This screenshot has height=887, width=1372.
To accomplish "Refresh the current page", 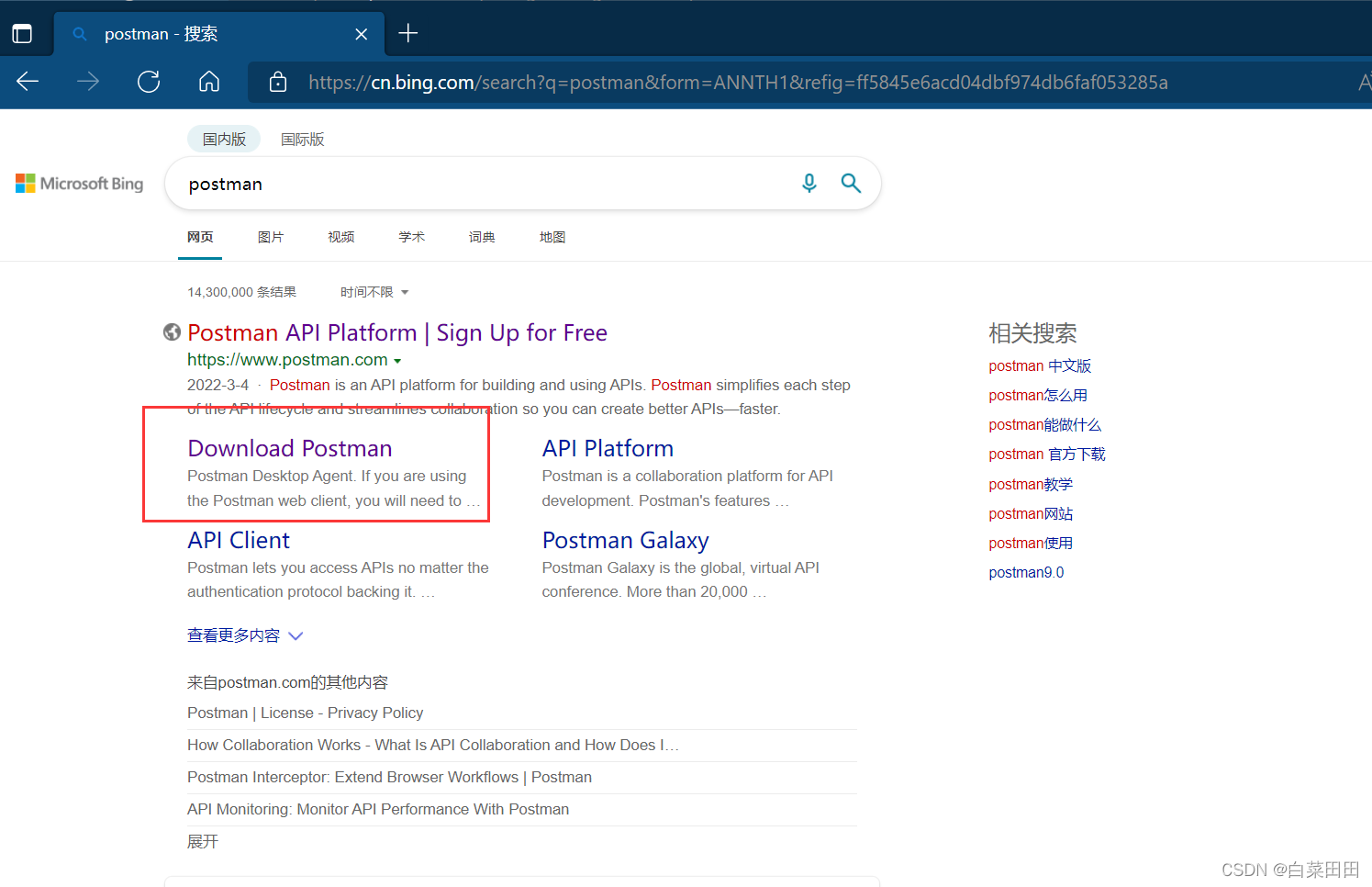I will [x=149, y=82].
